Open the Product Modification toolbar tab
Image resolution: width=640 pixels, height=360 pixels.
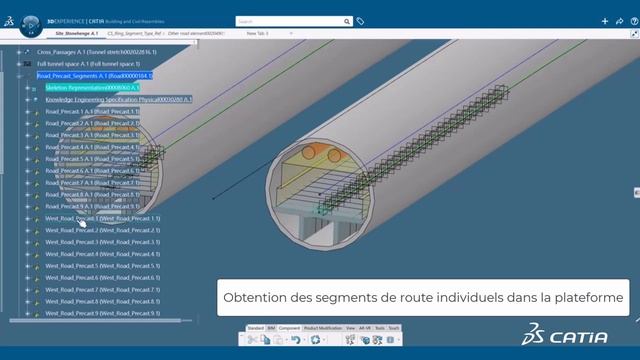tap(323, 328)
